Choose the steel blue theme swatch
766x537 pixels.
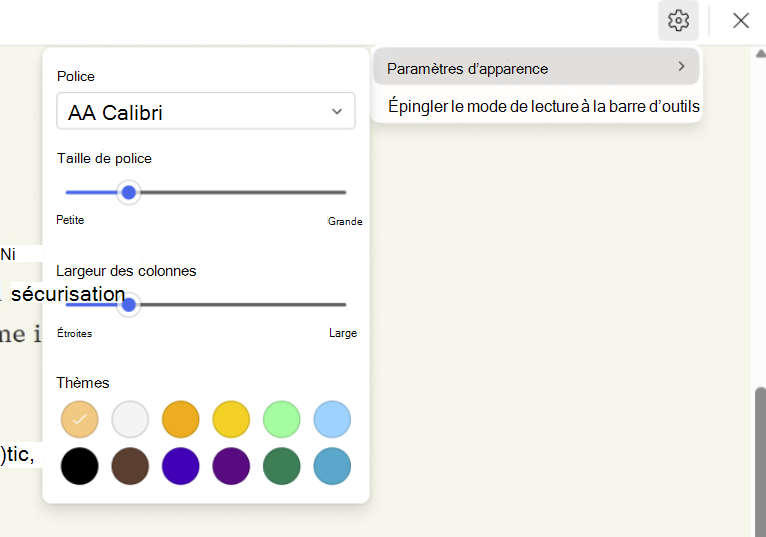tap(332, 466)
